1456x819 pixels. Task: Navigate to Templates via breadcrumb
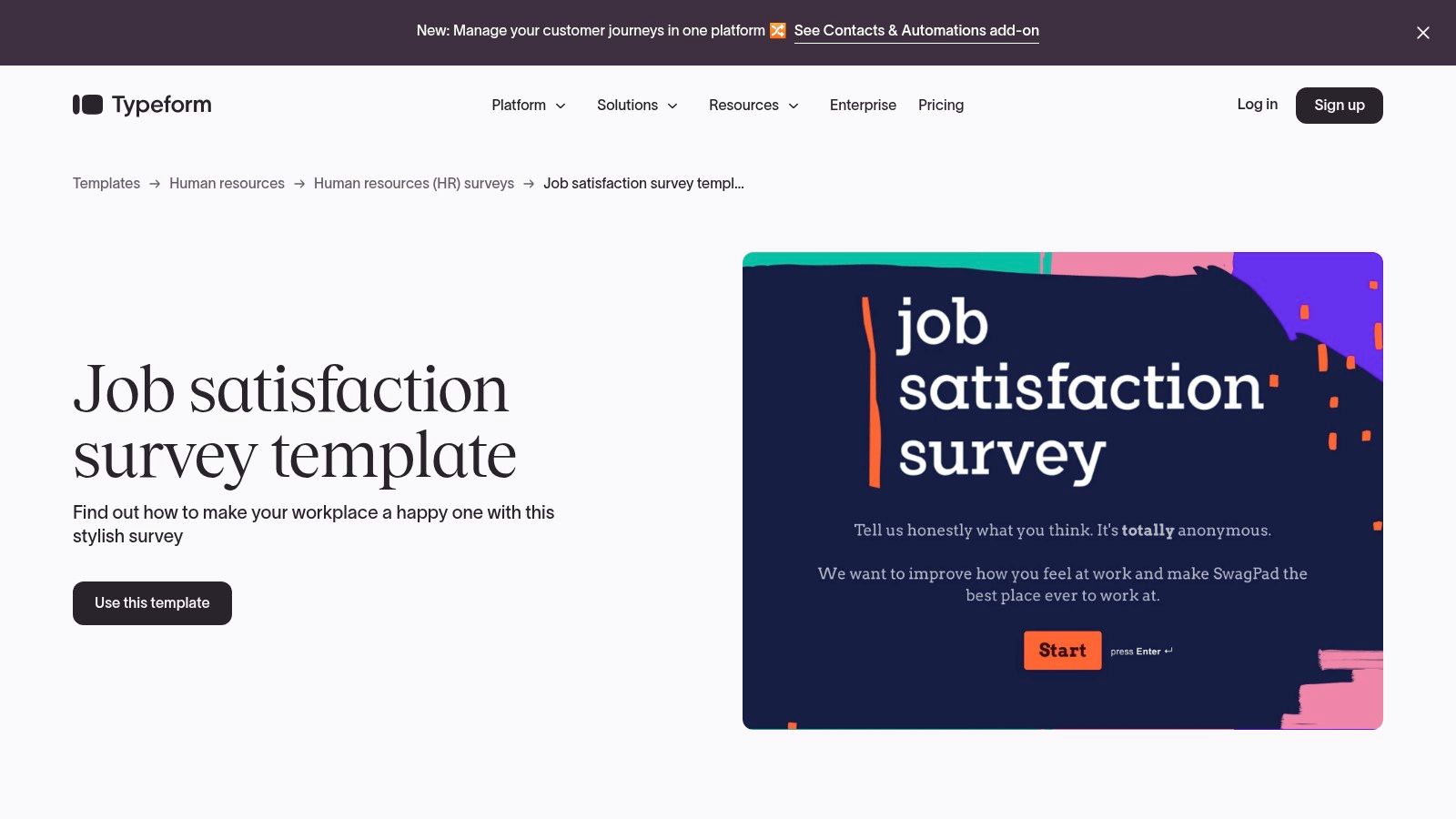click(106, 183)
